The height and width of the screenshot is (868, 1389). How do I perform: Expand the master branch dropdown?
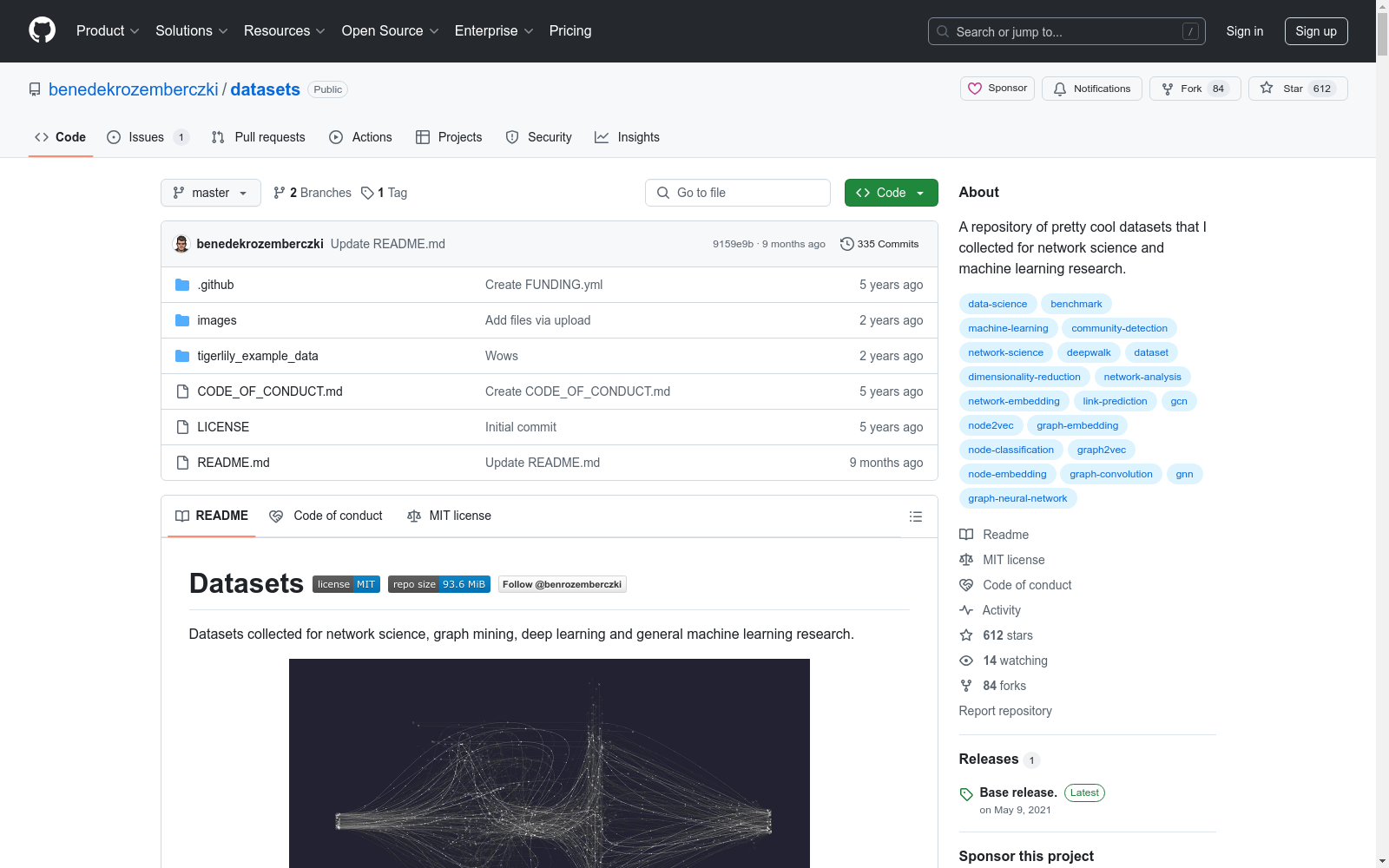click(210, 193)
